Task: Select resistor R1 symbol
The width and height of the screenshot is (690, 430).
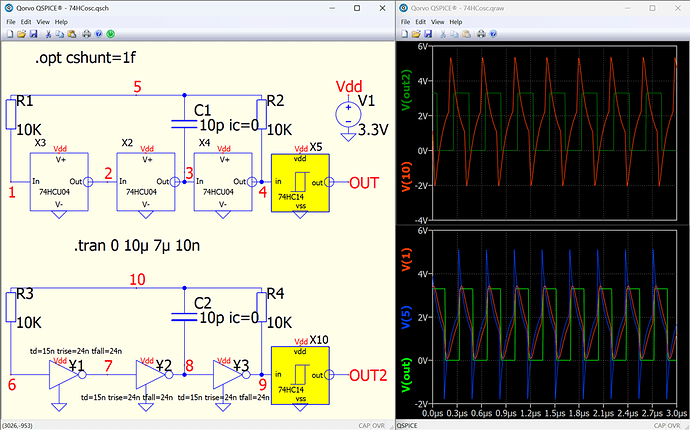Action: [x=11, y=114]
